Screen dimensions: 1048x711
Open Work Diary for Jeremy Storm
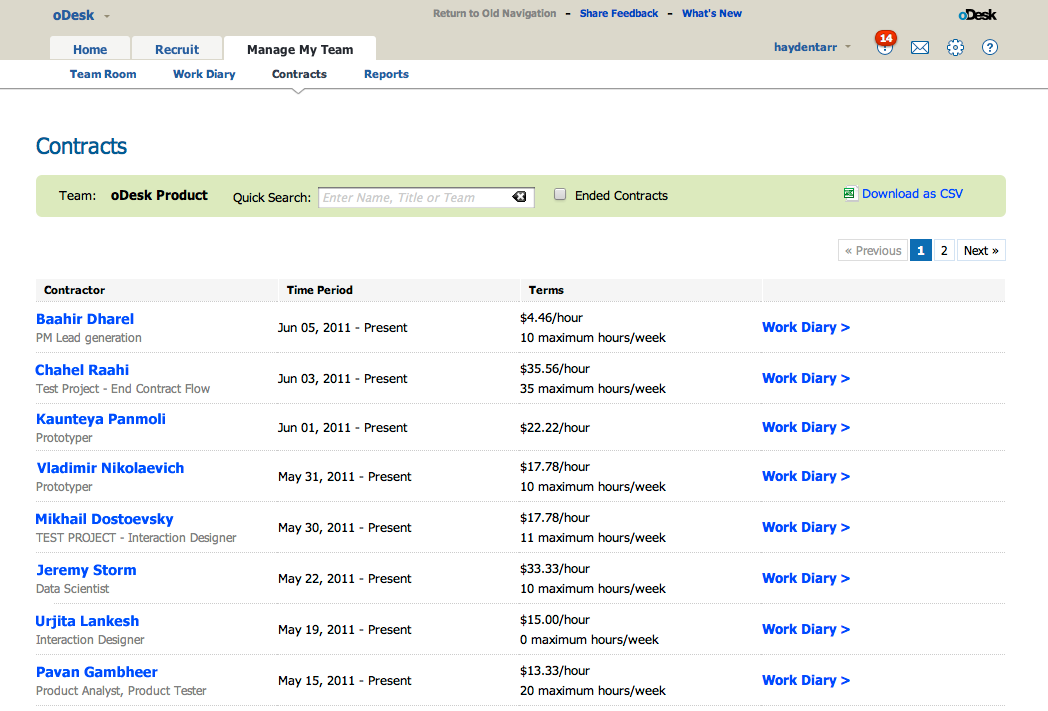[805, 578]
